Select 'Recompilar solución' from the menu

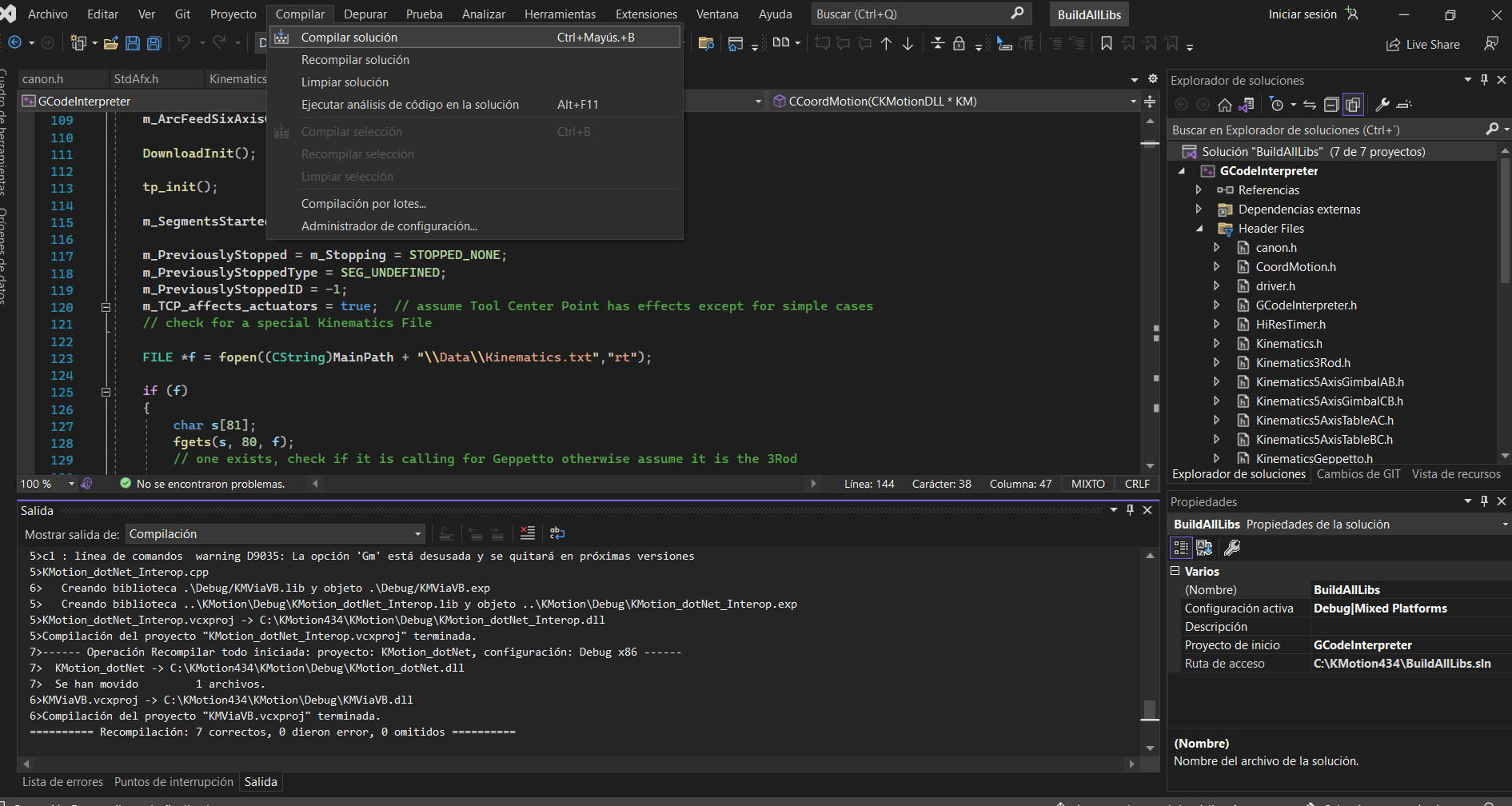(355, 60)
